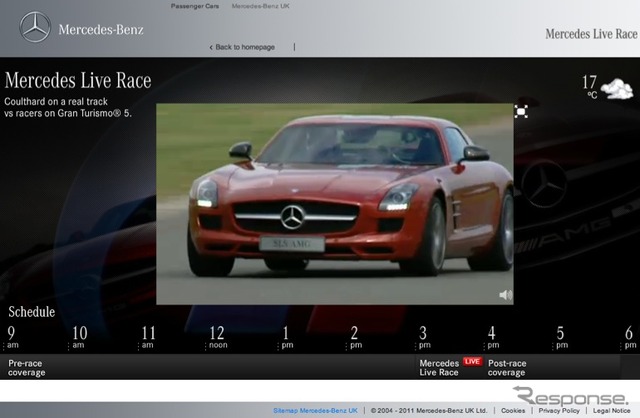Click the red LIVE badge
This screenshot has height=418, width=640.
coord(472,362)
